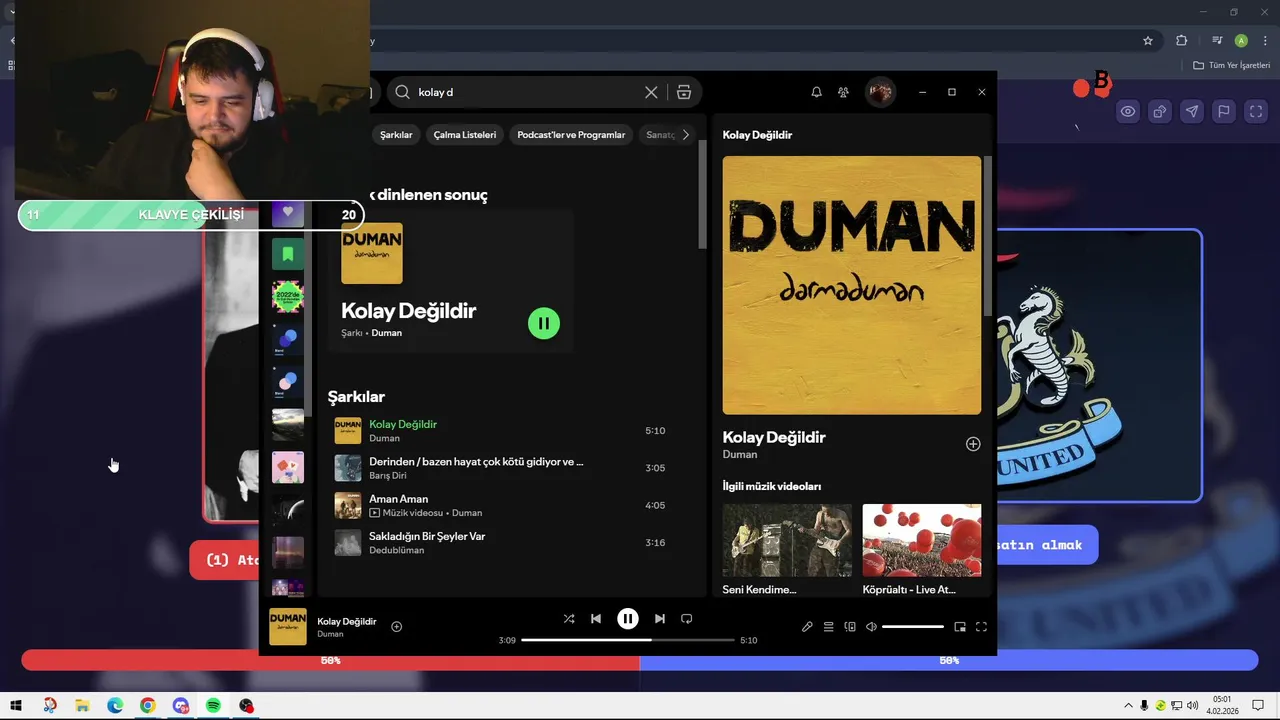Open Duman artist link under top result
The image size is (1280, 720).
point(386,333)
